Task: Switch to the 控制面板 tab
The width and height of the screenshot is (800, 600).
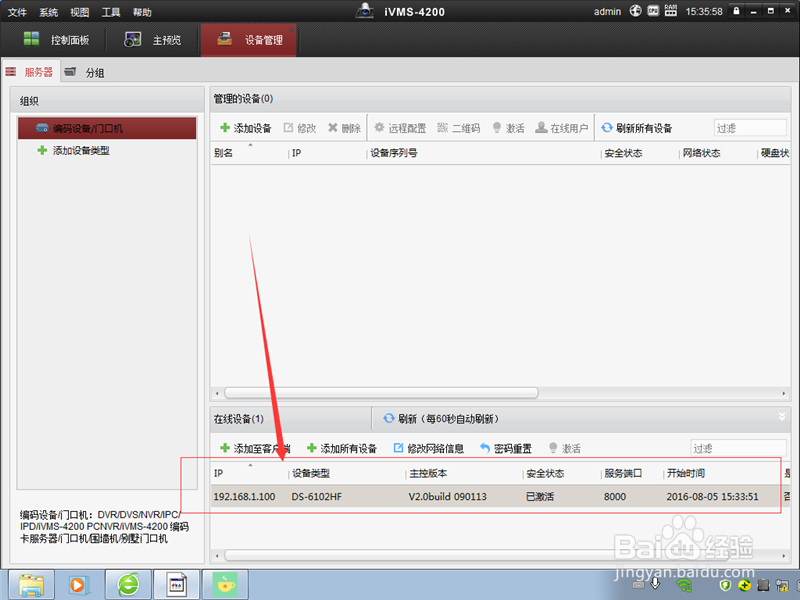Action: [56, 40]
